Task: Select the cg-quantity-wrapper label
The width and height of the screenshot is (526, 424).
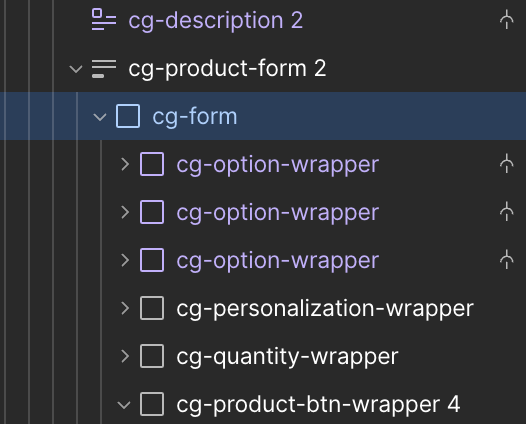Action: pyautogui.click(x=287, y=357)
